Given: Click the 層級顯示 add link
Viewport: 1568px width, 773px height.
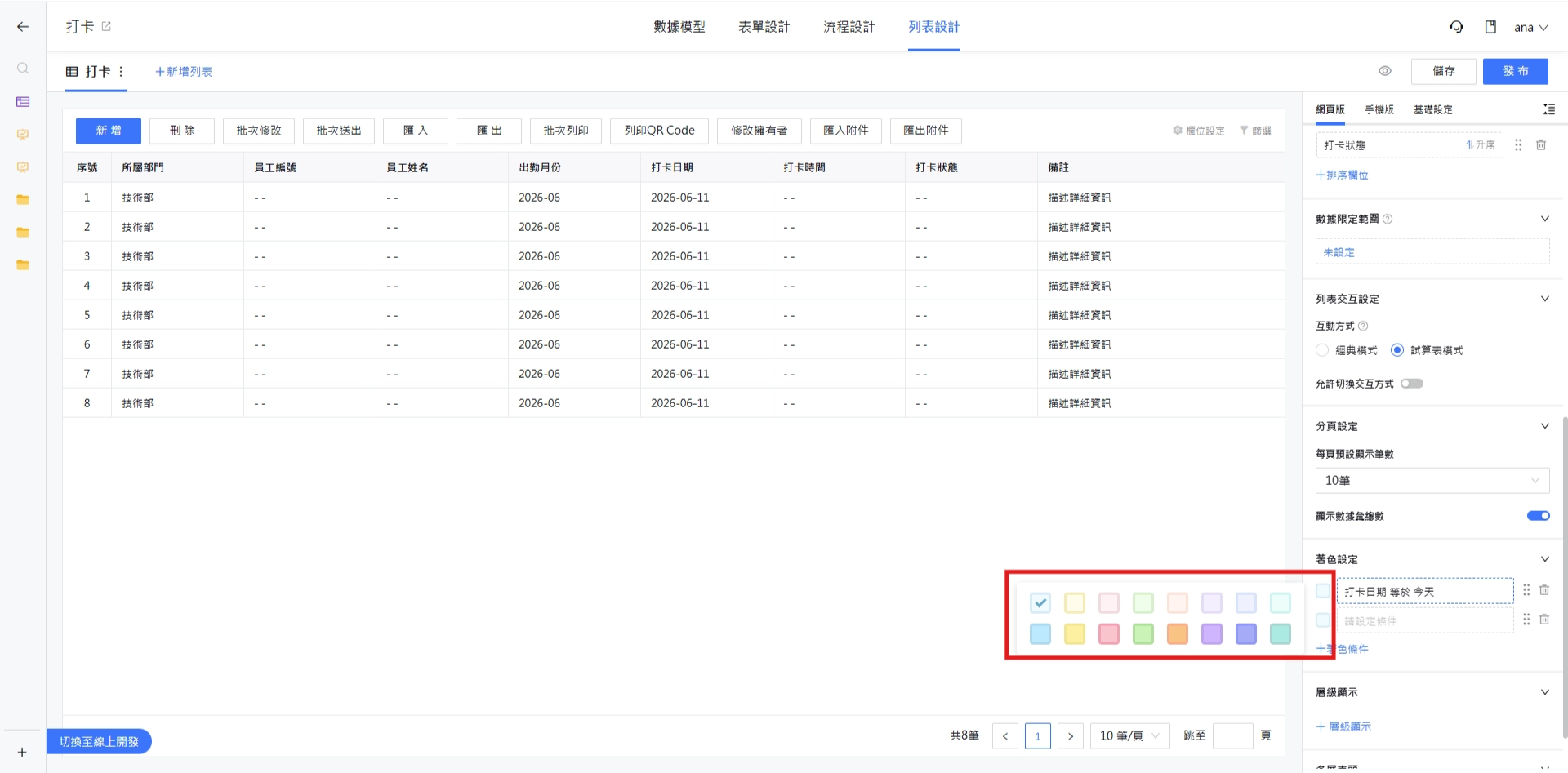Looking at the screenshot, I should click(1343, 726).
